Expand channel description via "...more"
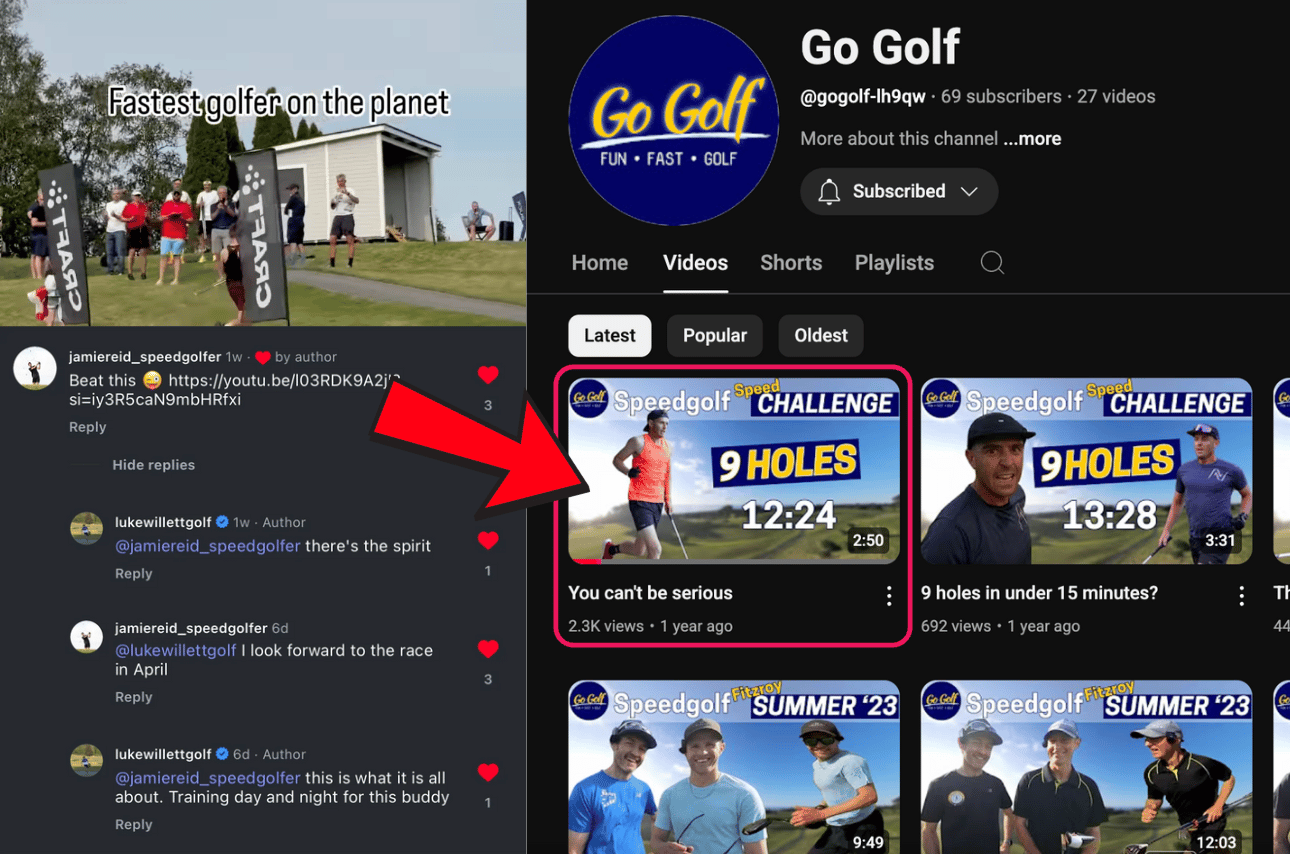 pos(1032,139)
